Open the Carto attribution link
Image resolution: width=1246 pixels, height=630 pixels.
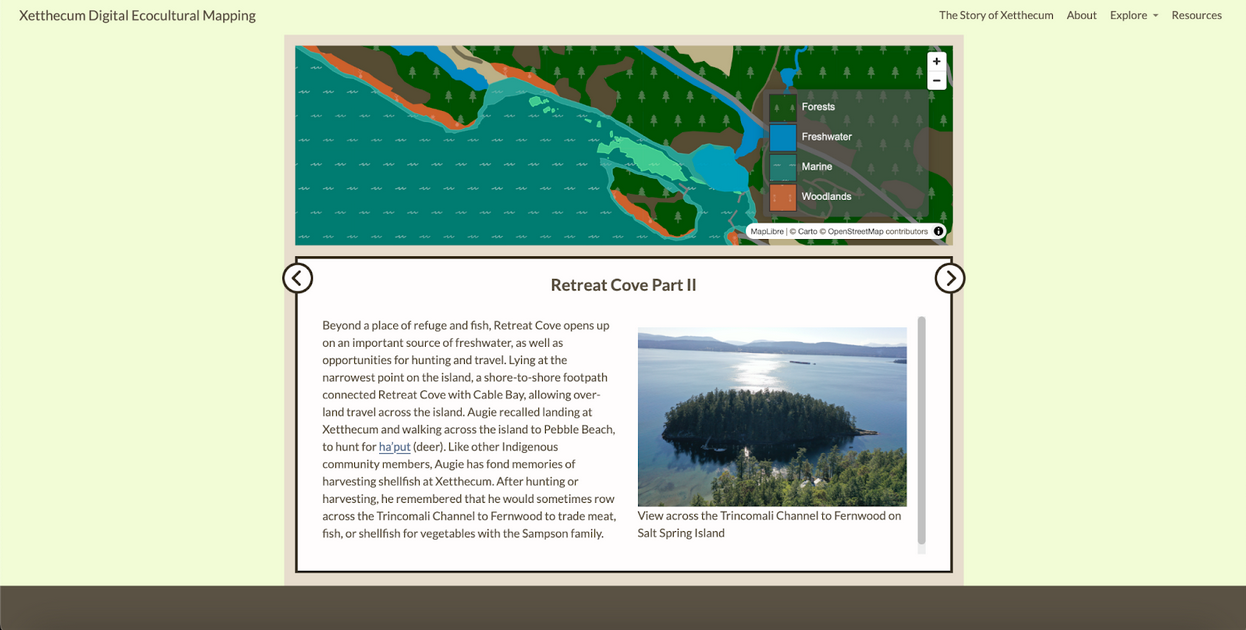point(806,232)
